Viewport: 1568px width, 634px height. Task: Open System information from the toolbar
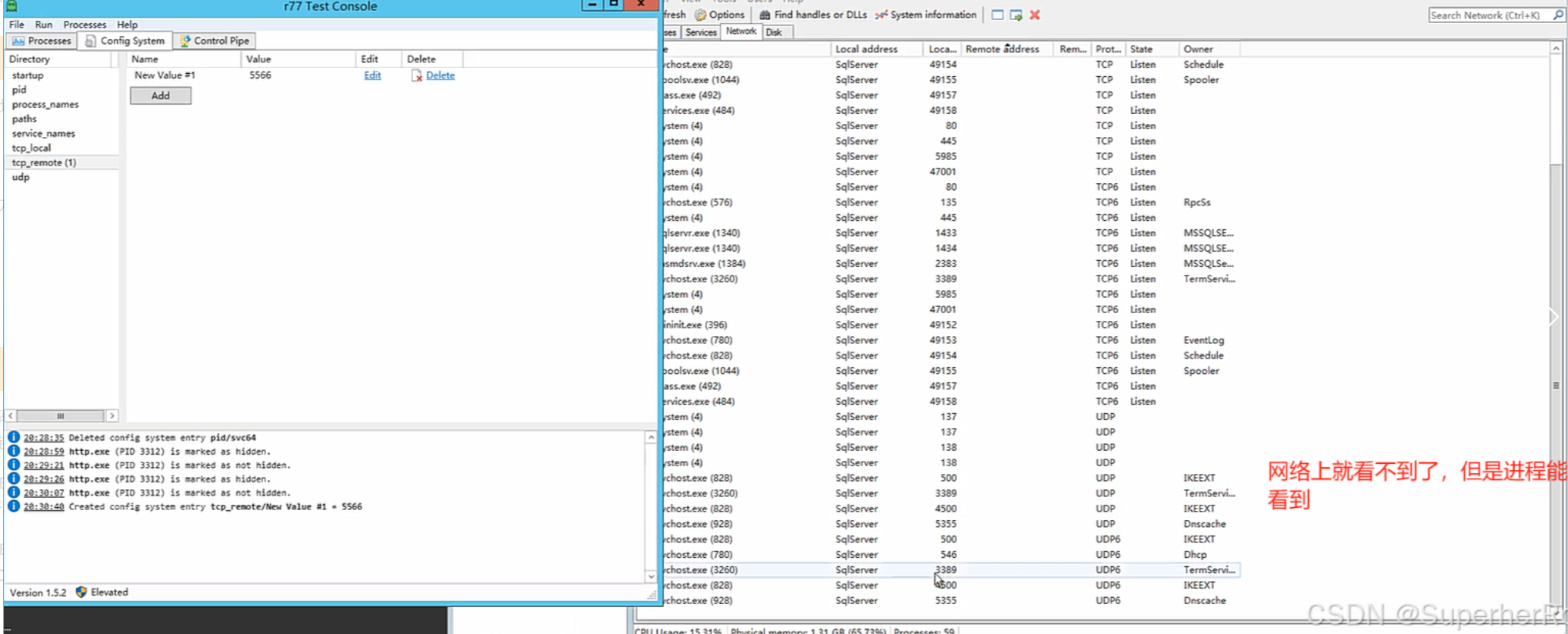coord(926,15)
